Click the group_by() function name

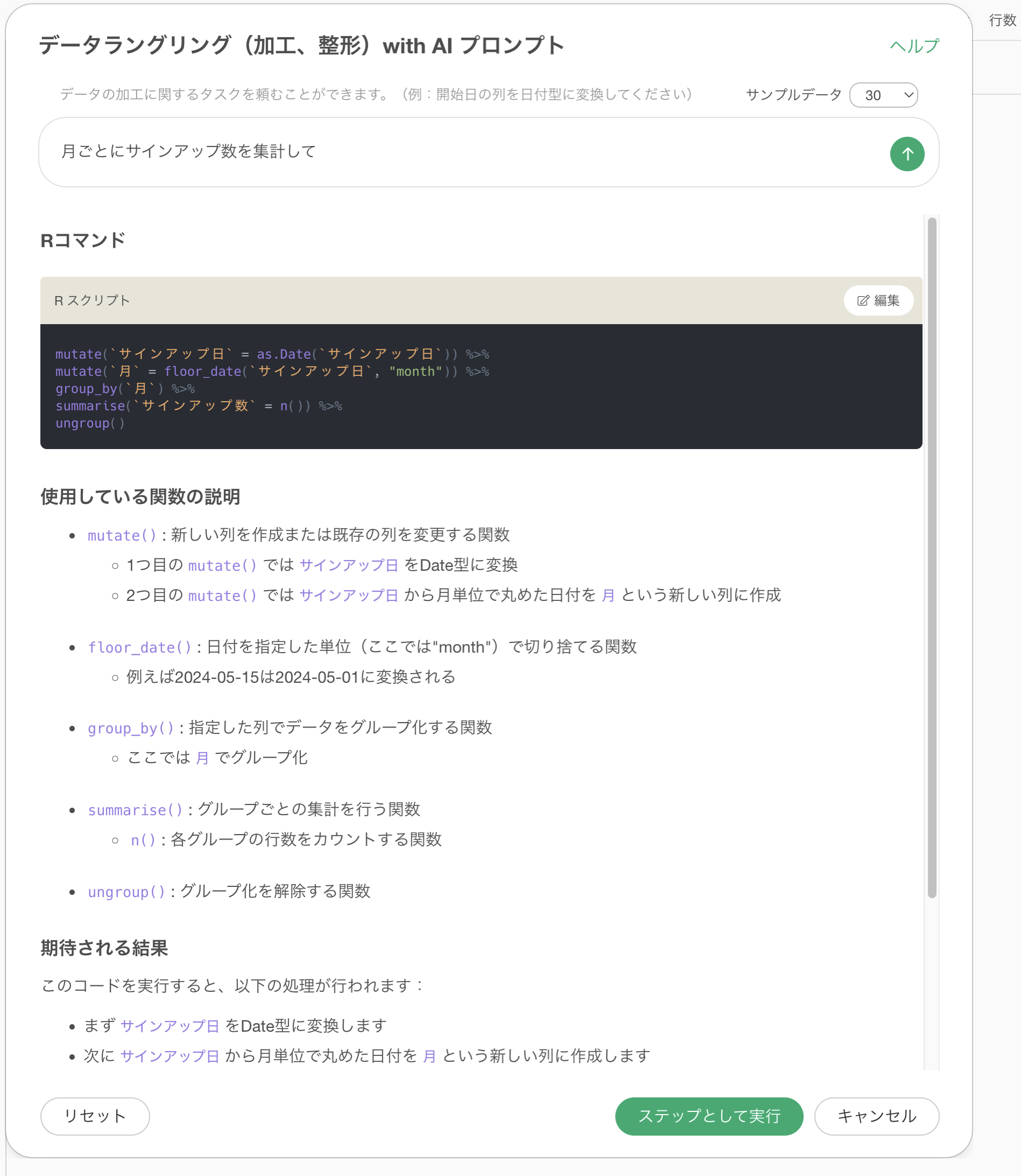(x=130, y=728)
